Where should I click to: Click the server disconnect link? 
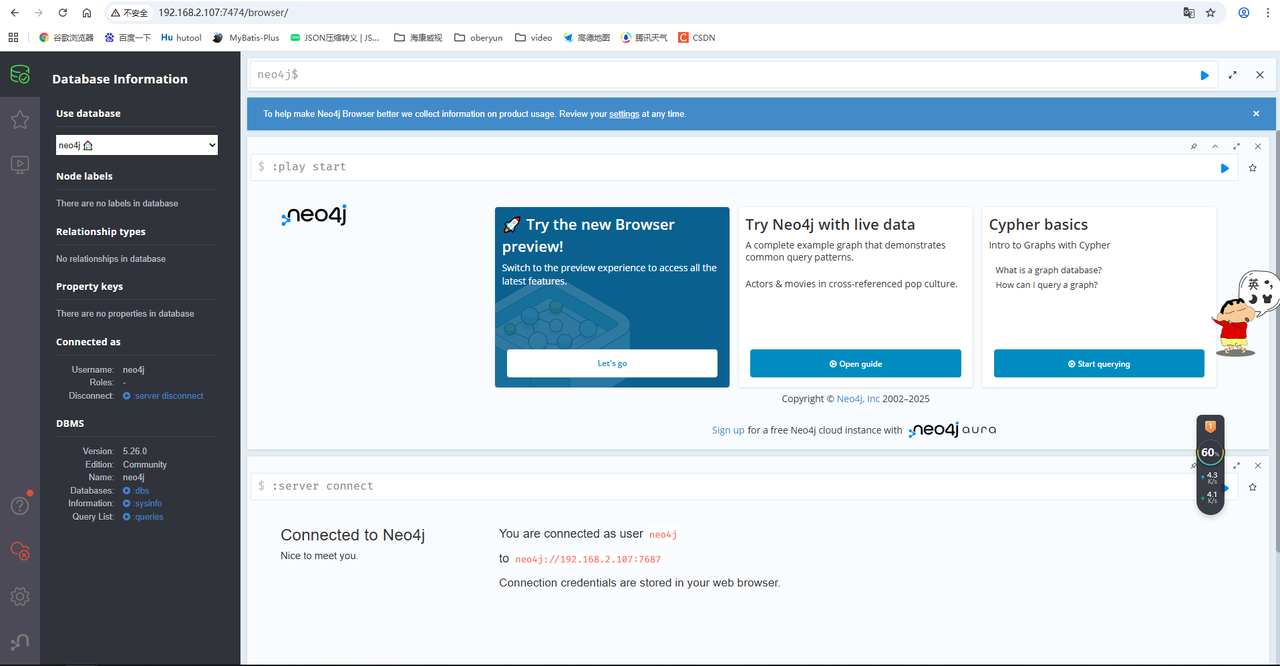tap(163, 396)
